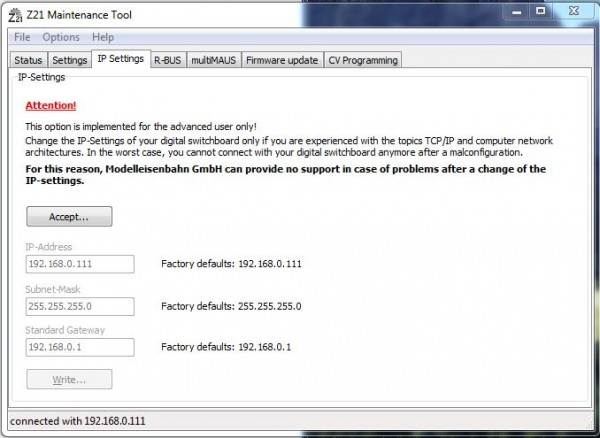Click the IP-Address label
Screen dimensions: 600x438
[49, 247]
